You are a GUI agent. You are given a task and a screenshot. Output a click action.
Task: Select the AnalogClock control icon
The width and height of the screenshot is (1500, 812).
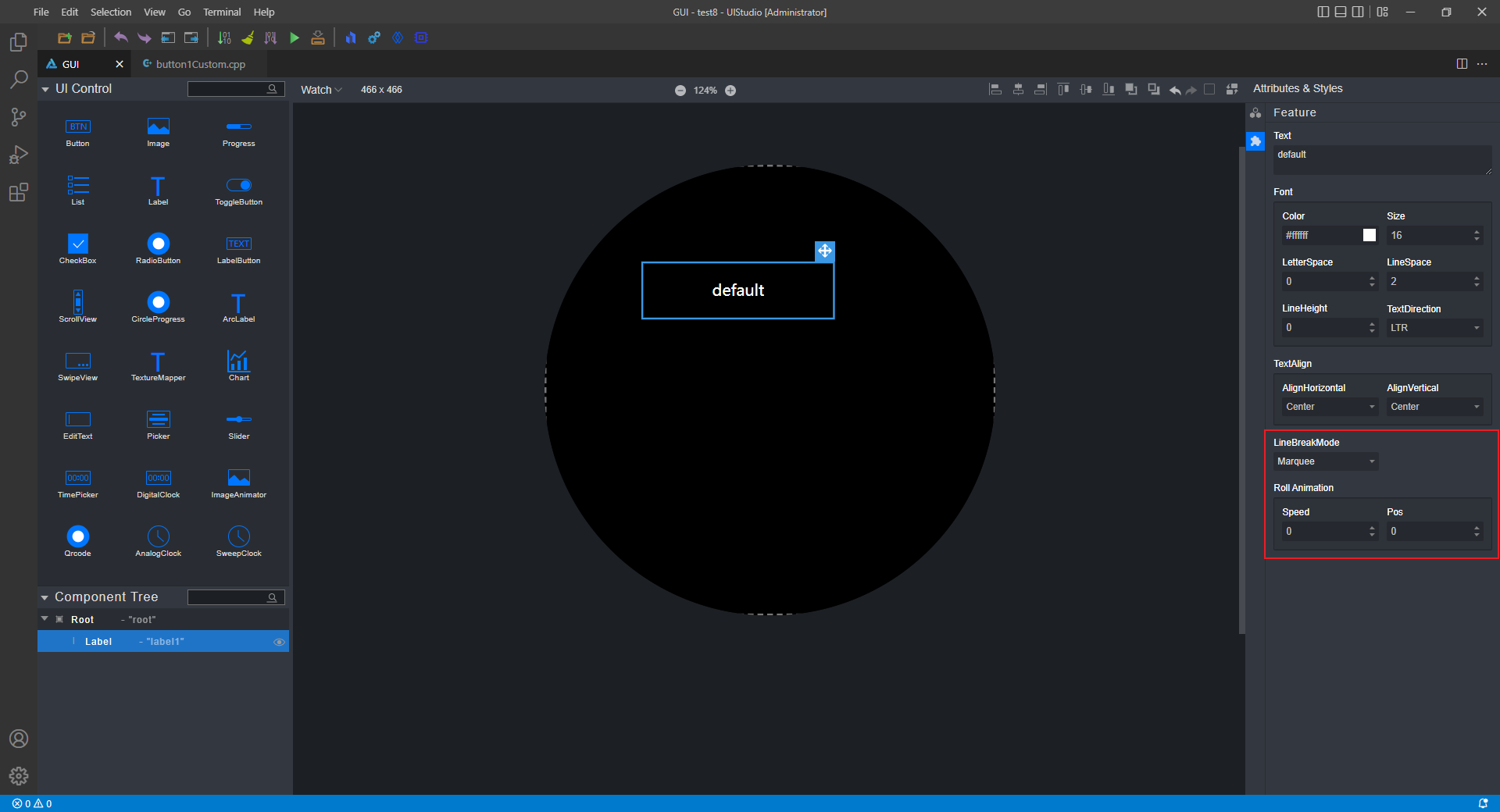158,536
